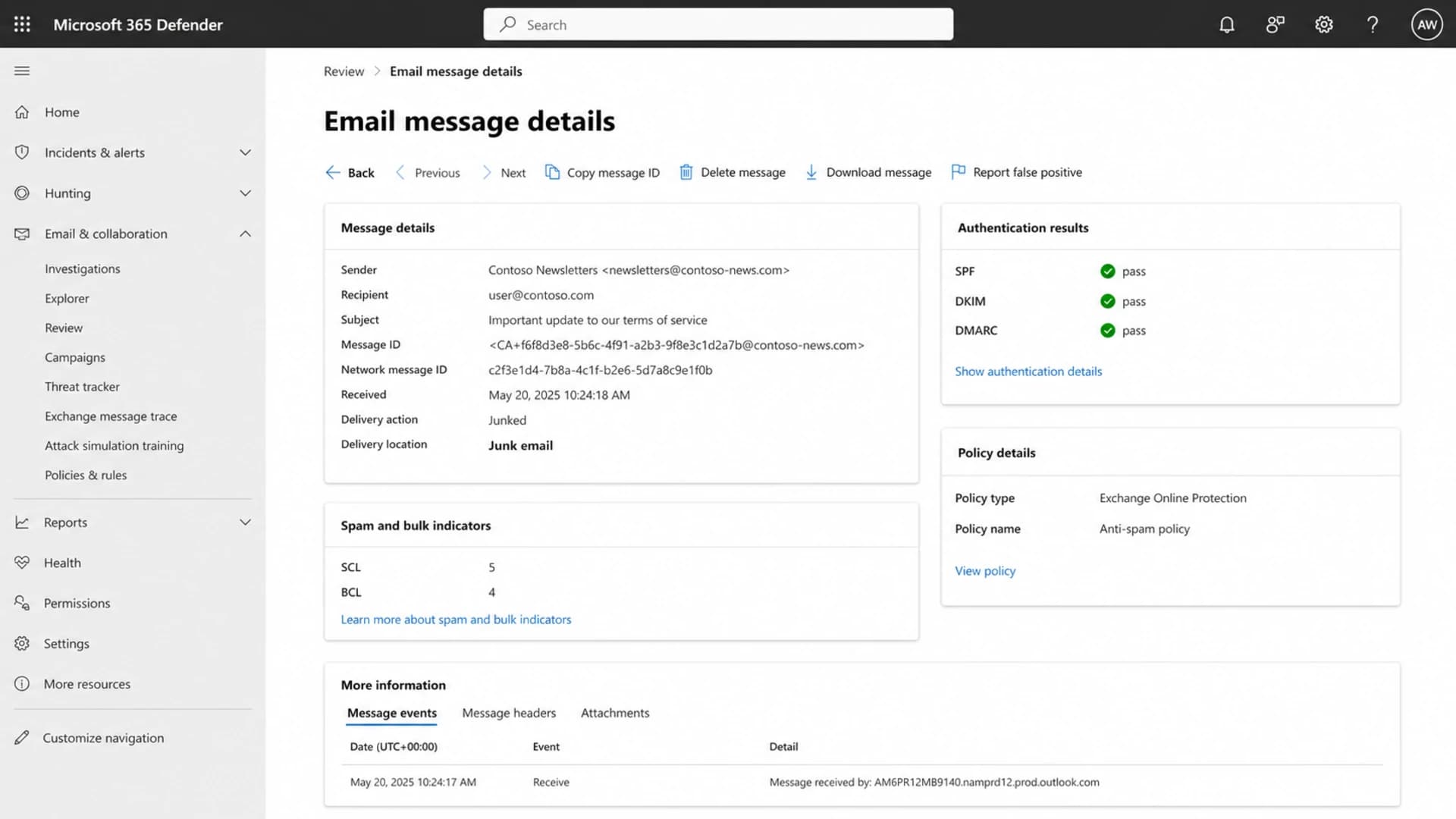This screenshot has height=819, width=1456.
Task: Collapse the navigation hamburger menu
Action: (22, 71)
